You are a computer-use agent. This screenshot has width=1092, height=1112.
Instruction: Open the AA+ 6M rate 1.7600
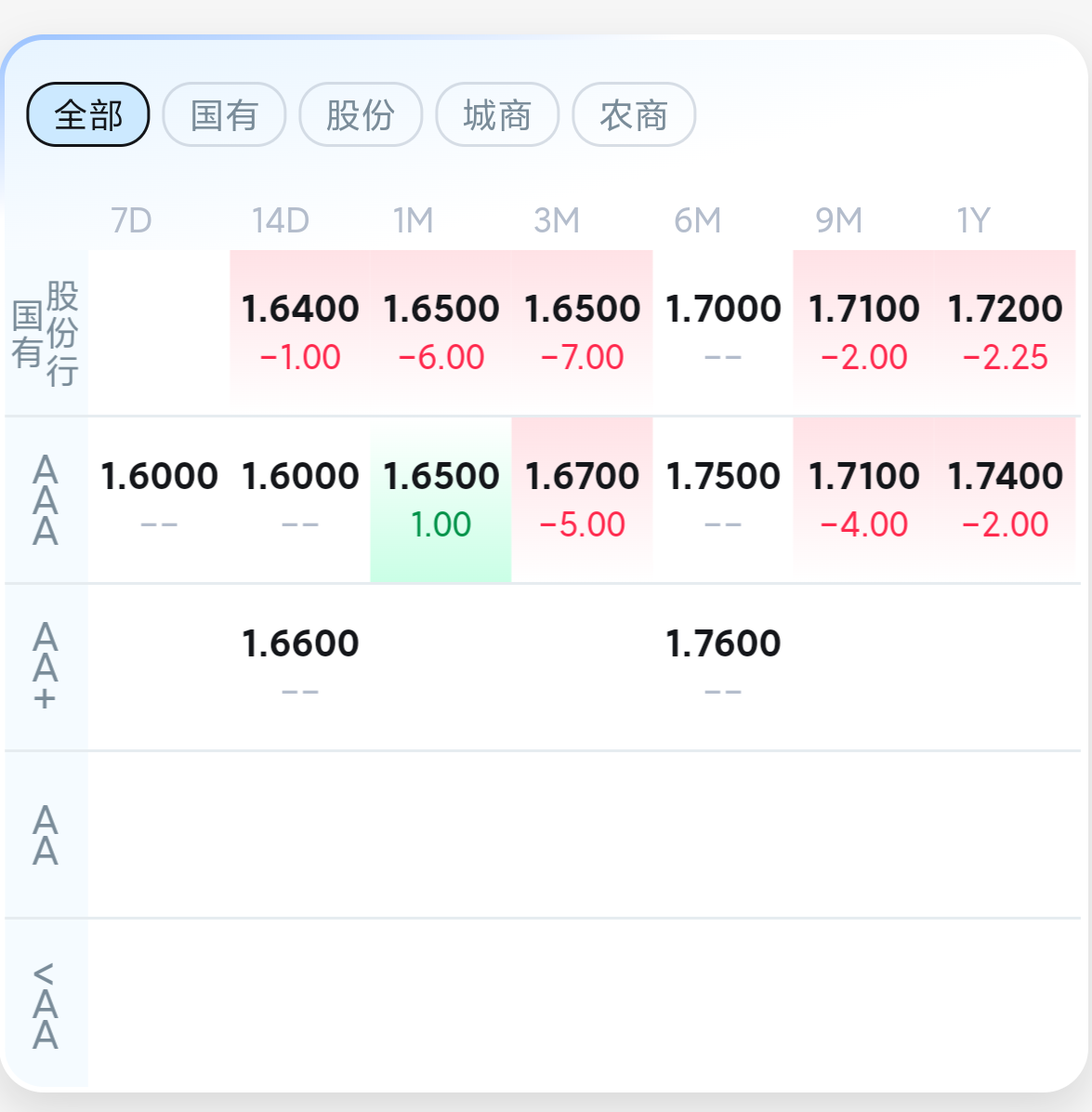(722, 643)
